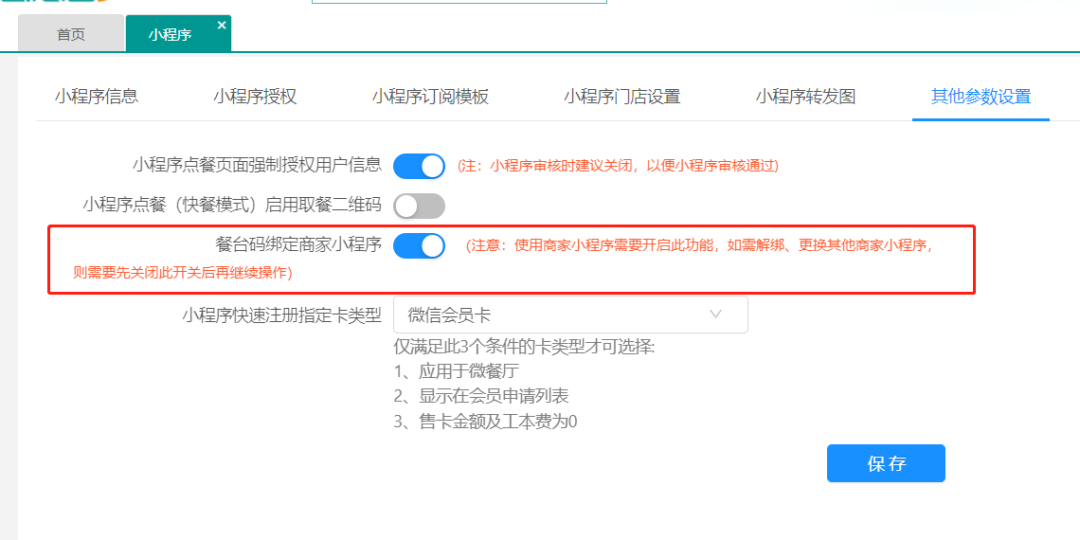
Task: Select the 其他参数设置 tab
Action: [980, 97]
